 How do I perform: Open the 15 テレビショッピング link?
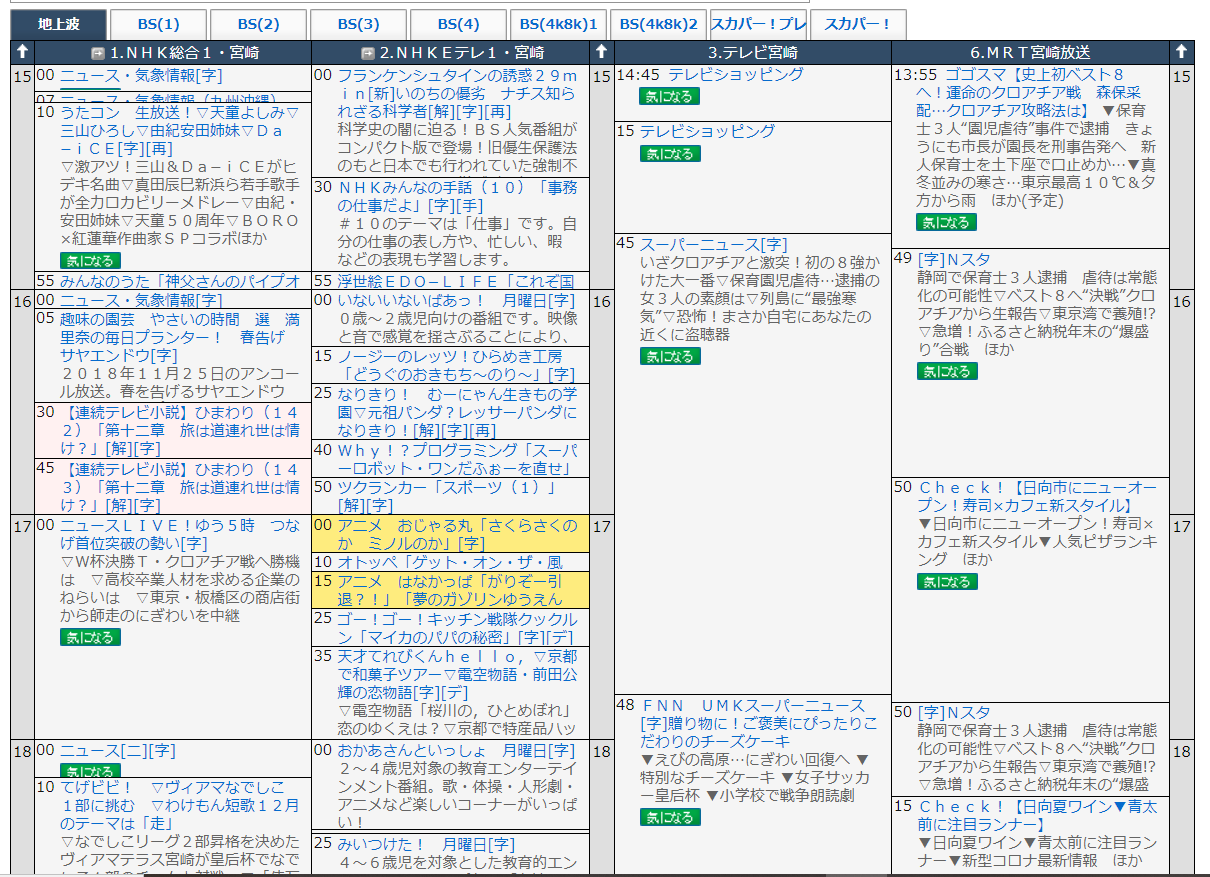click(707, 131)
